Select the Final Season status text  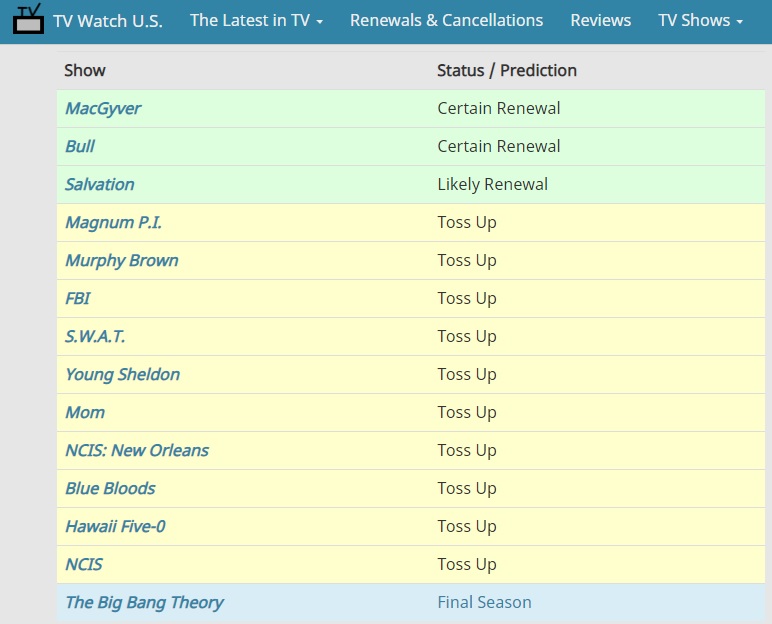point(484,602)
